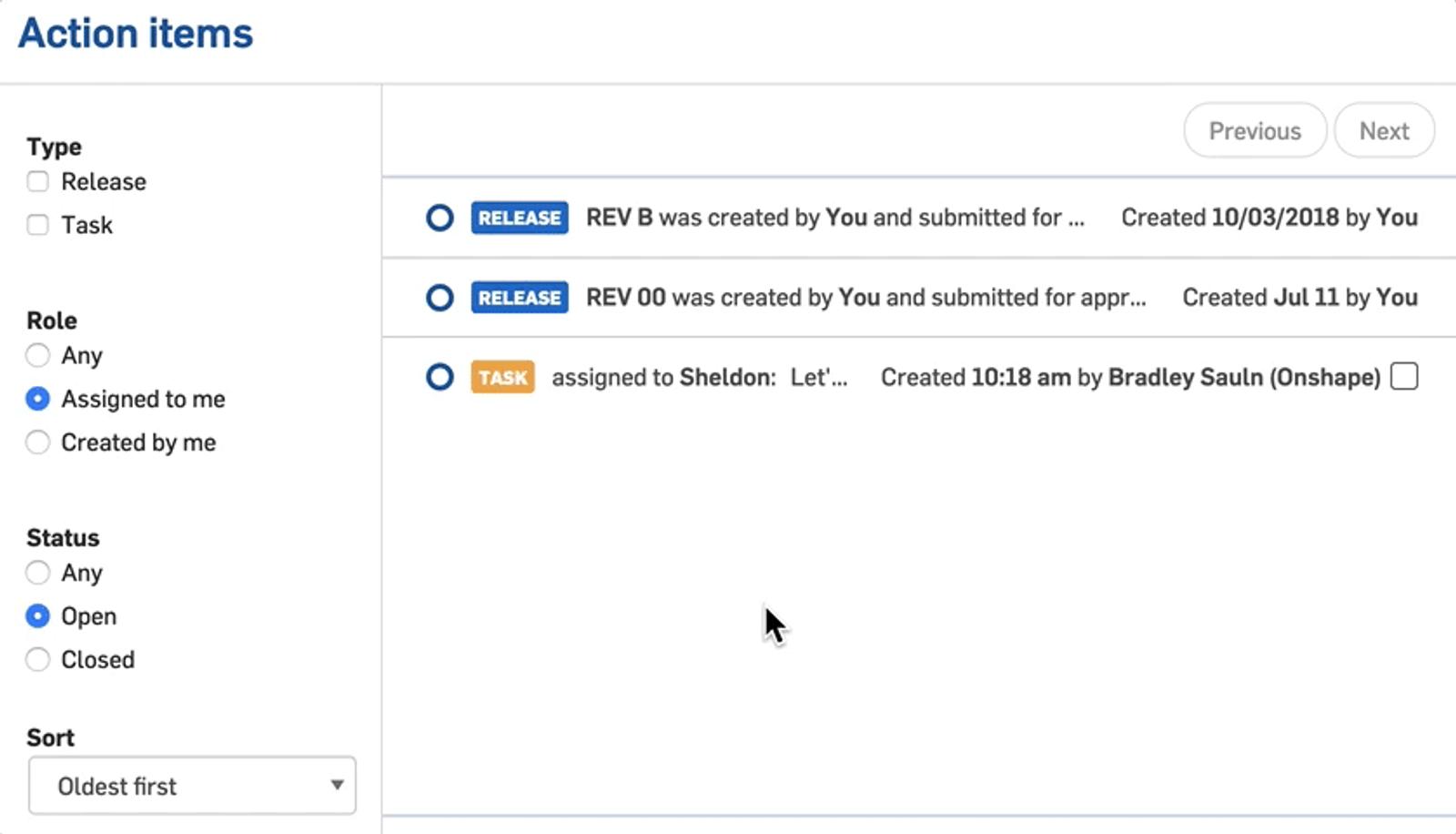Viewport: 1456px width, 834px height.
Task: Click the open-status circle on the Sheldon task
Action: (x=440, y=377)
